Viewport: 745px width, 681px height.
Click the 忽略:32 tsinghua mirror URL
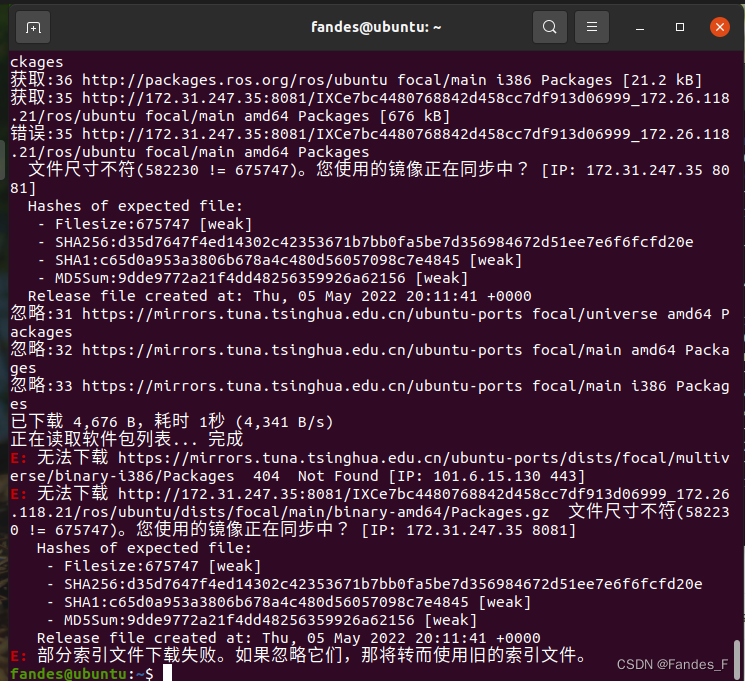click(302, 350)
